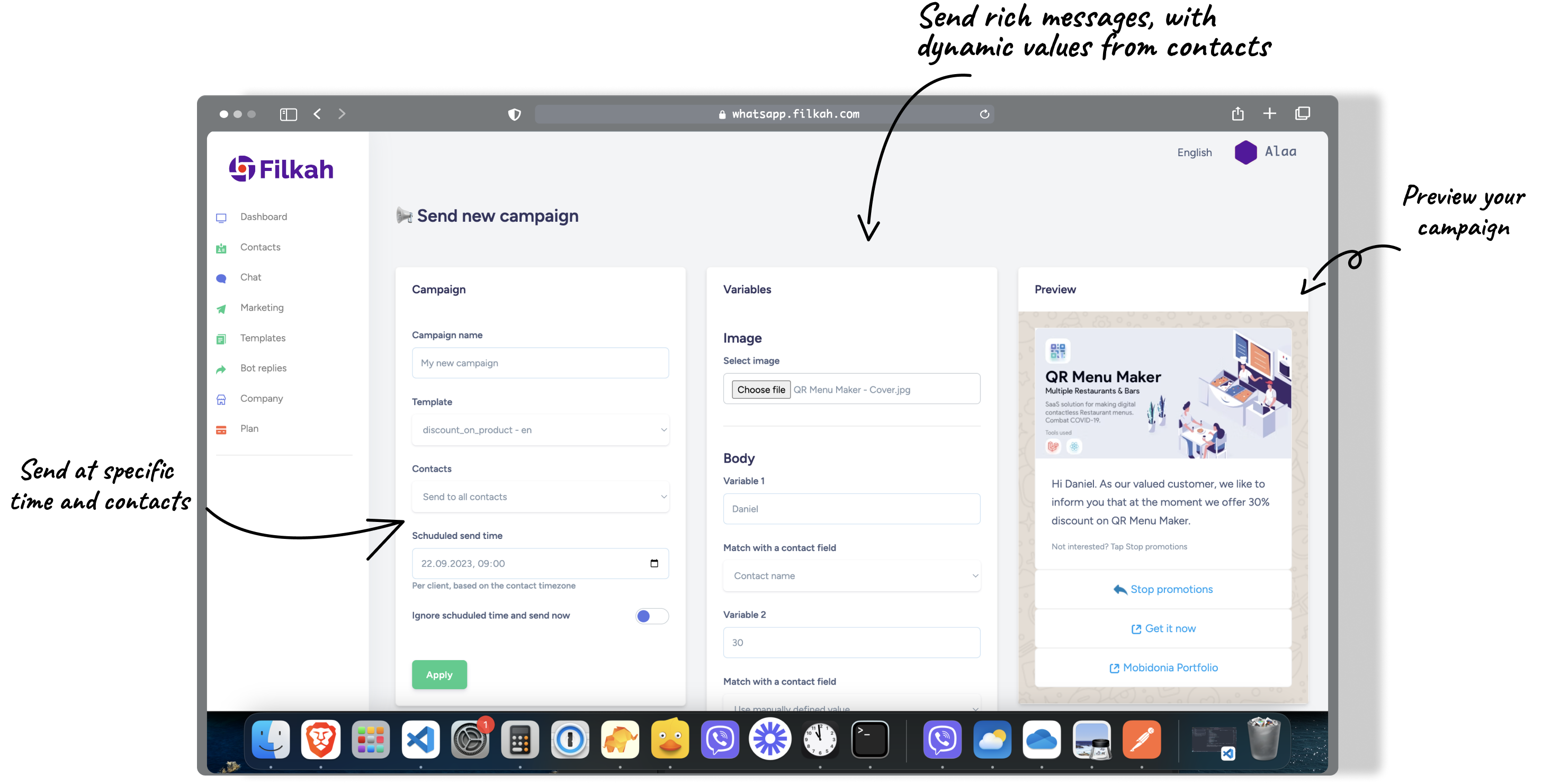
Task: Click the Plan sidebar icon
Action: (x=222, y=428)
